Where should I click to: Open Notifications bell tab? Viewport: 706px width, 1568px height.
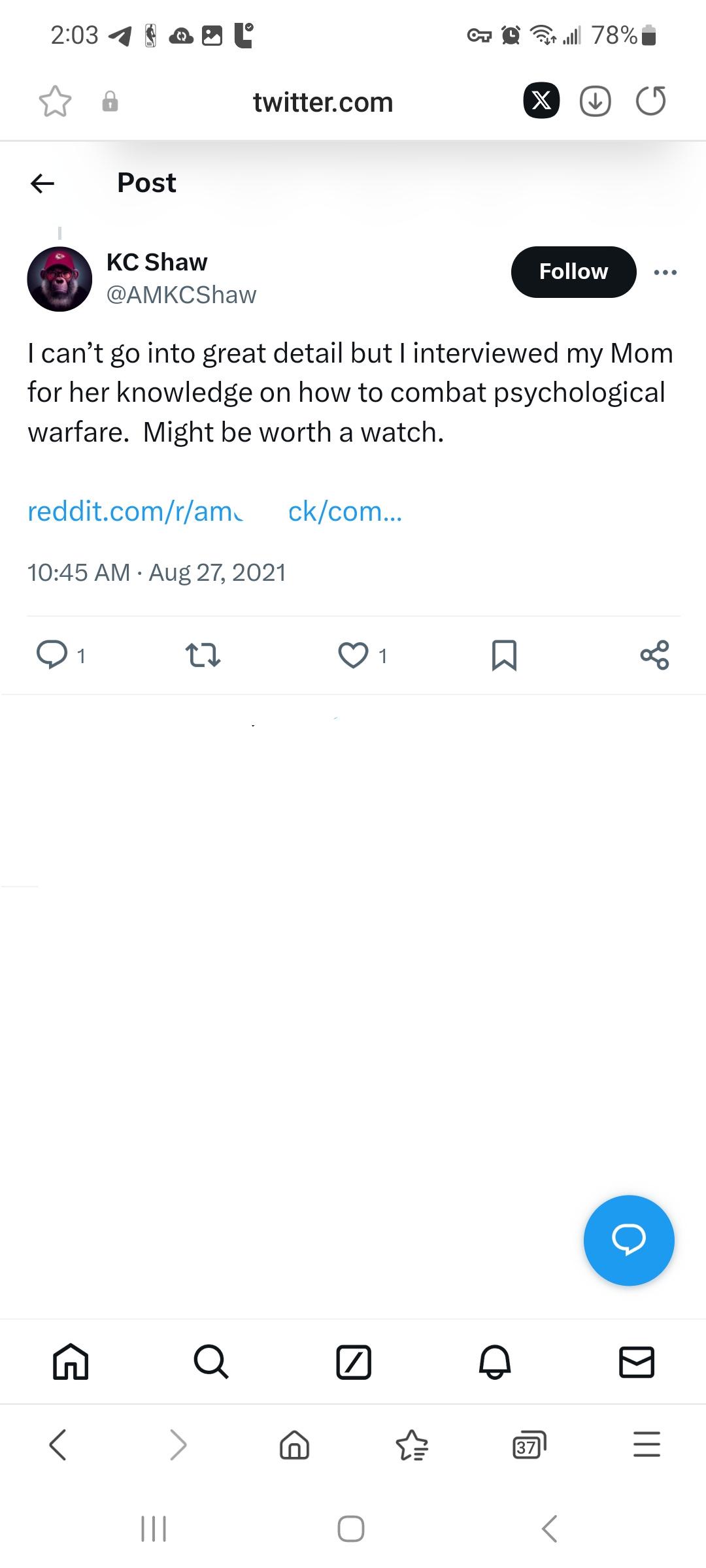[x=495, y=1362]
